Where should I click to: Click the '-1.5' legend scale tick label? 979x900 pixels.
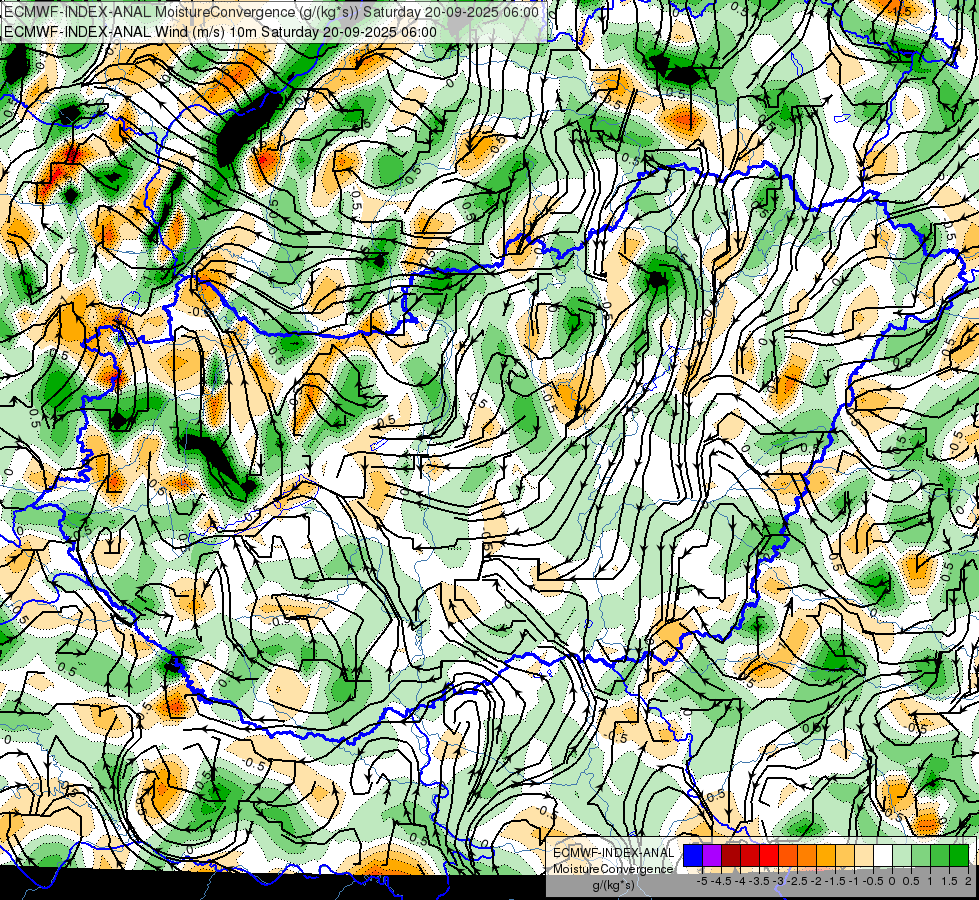pyautogui.click(x=835, y=881)
